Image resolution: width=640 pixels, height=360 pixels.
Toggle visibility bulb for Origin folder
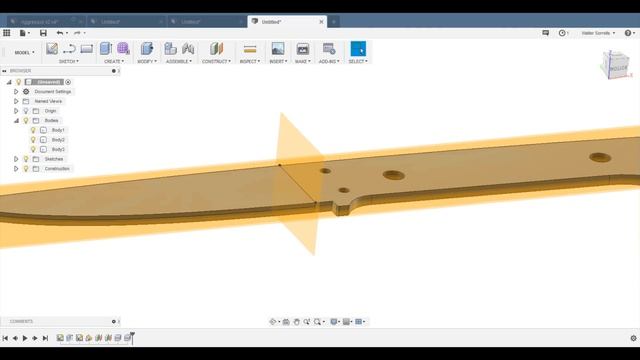coord(26,111)
